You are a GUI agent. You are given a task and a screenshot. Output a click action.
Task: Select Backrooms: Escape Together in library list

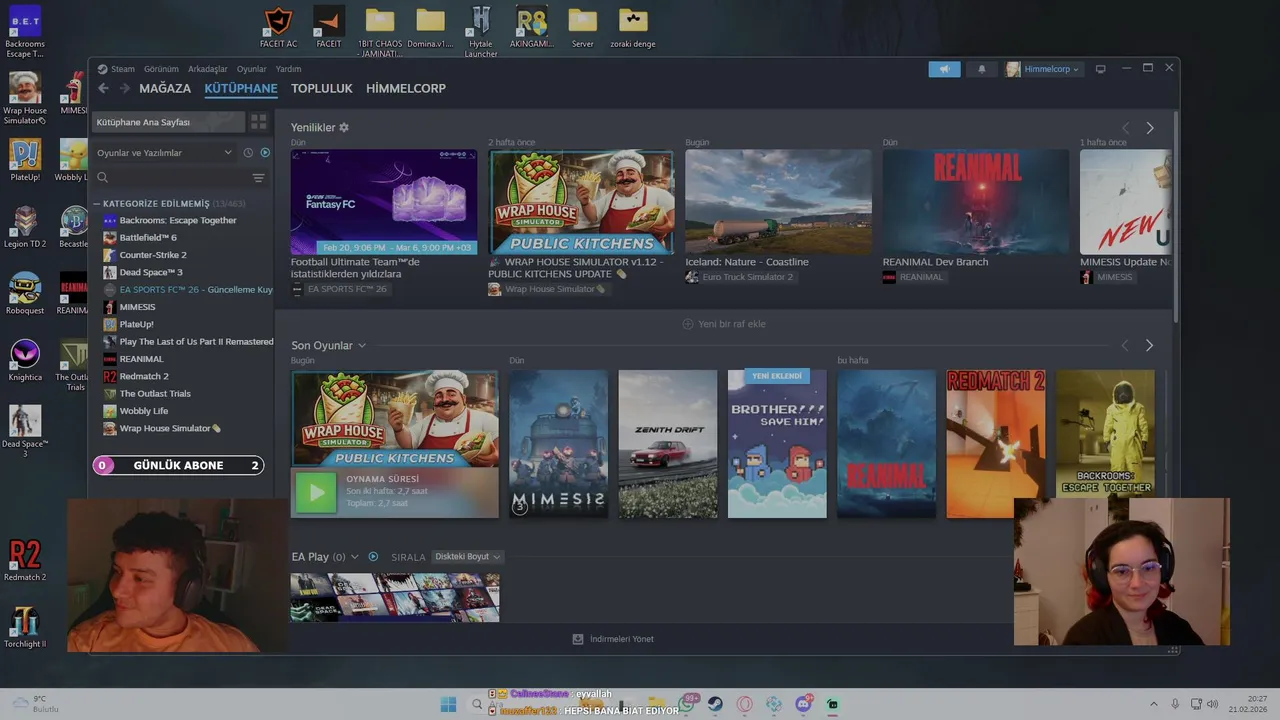[178, 220]
